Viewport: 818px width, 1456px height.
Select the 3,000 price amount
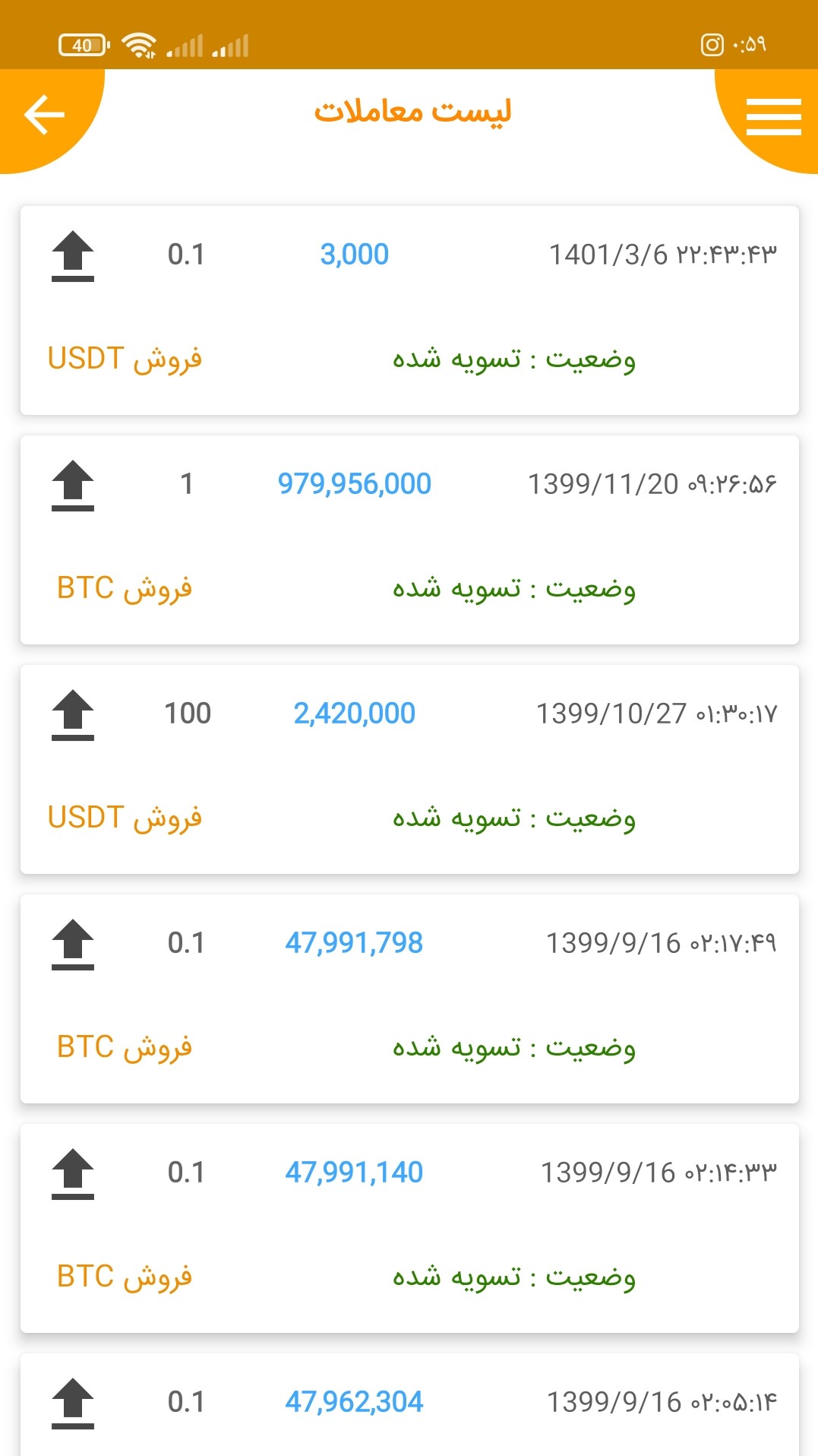[x=354, y=255]
